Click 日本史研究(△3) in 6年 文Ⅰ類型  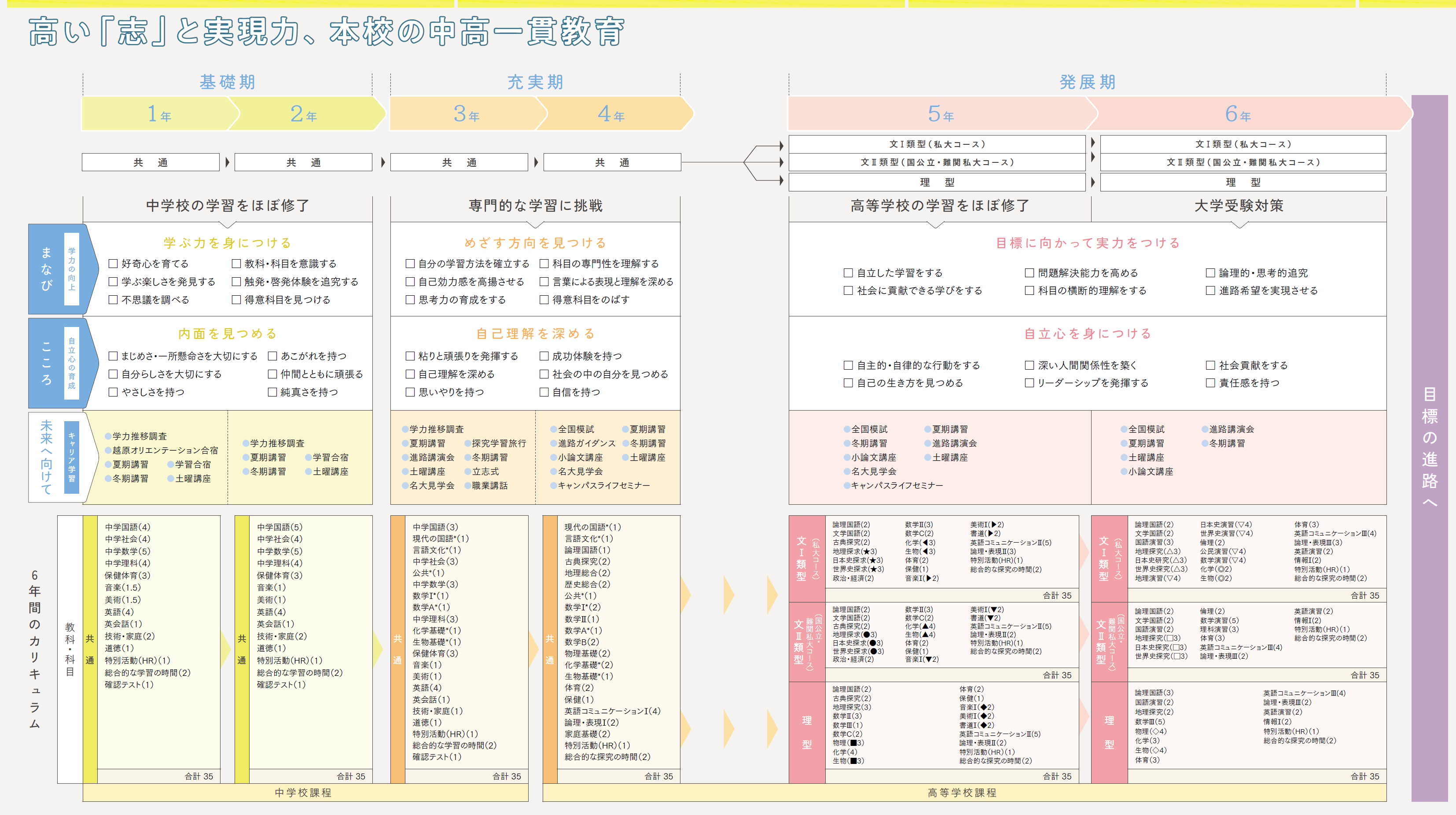(x=1161, y=561)
